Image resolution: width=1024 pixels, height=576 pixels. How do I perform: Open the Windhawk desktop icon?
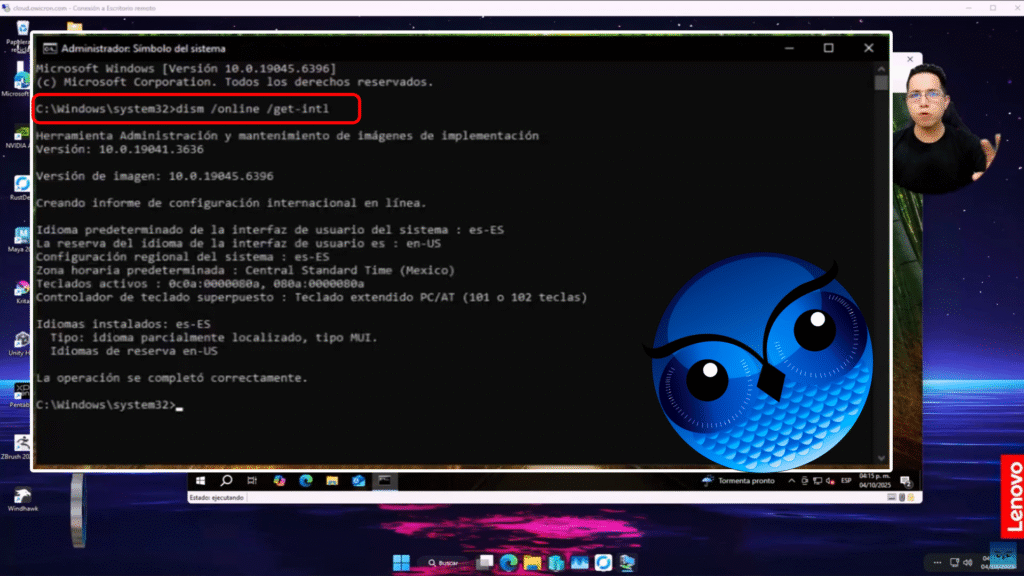pyautogui.click(x=21, y=496)
